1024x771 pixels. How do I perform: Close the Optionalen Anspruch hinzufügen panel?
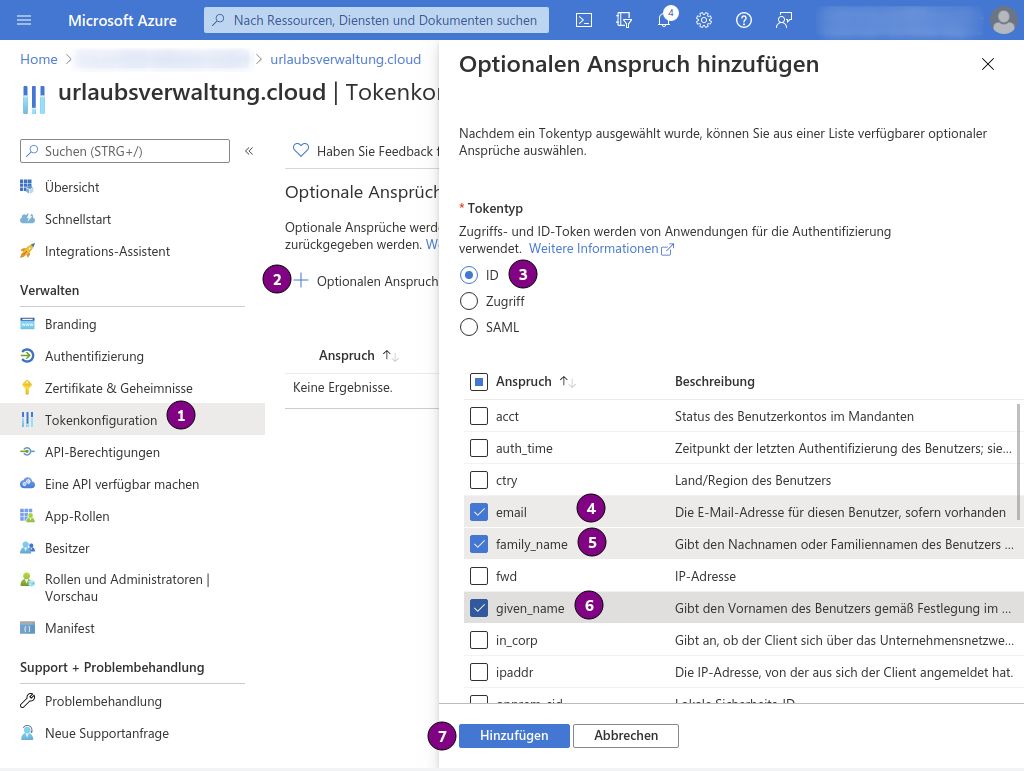(x=987, y=64)
